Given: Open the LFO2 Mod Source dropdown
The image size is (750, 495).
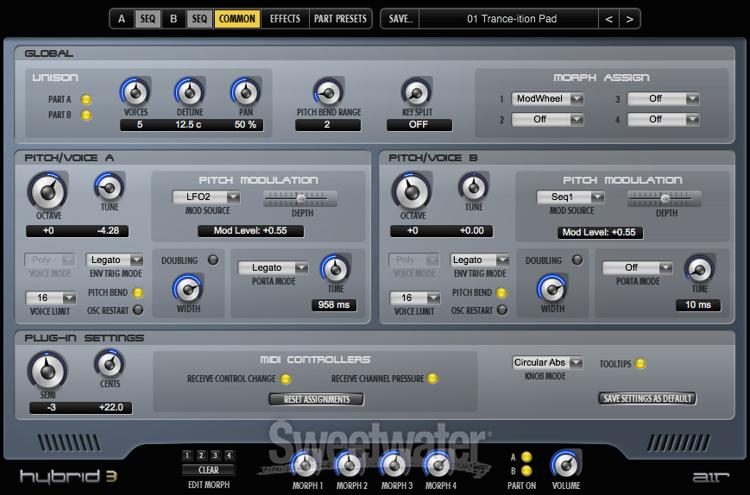Looking at the screenshot, I should [205, 197].
